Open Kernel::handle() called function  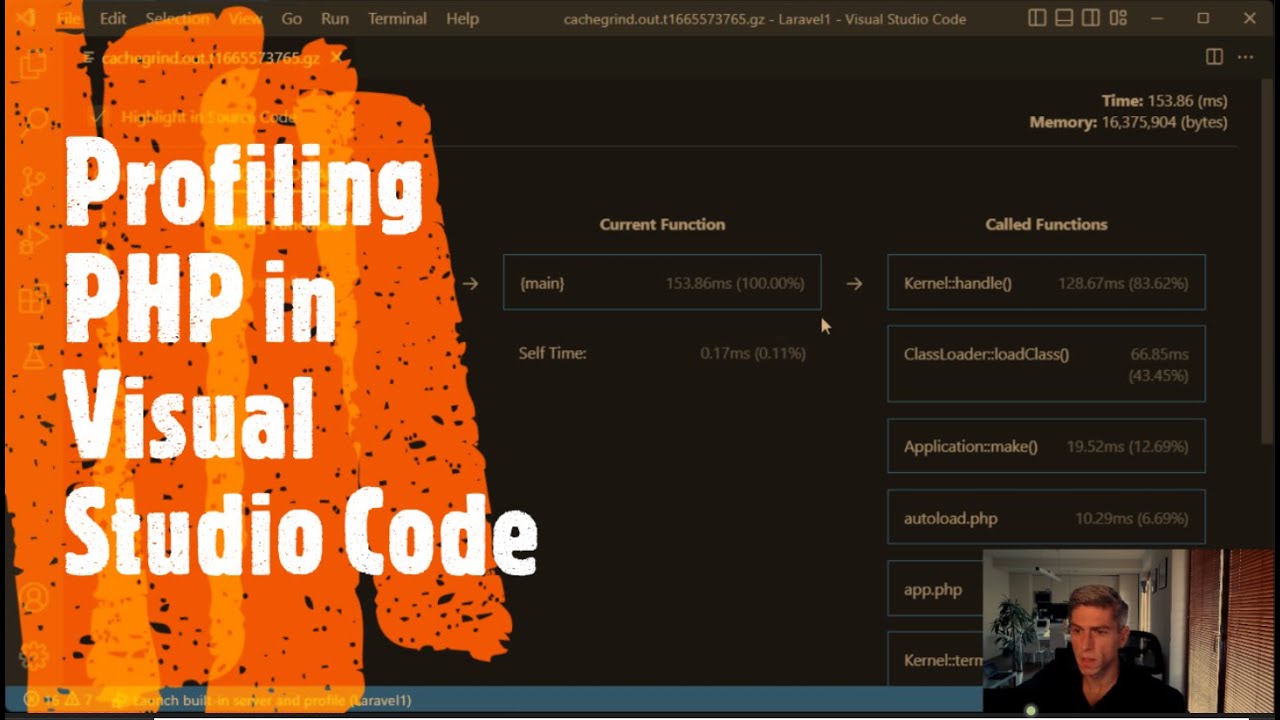pos(1046,283)
